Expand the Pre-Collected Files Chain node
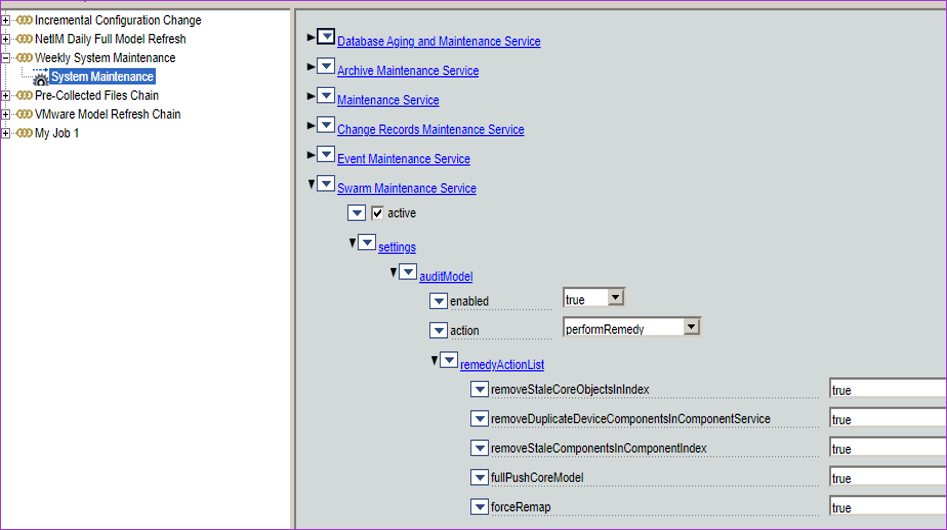 point(6,96)
